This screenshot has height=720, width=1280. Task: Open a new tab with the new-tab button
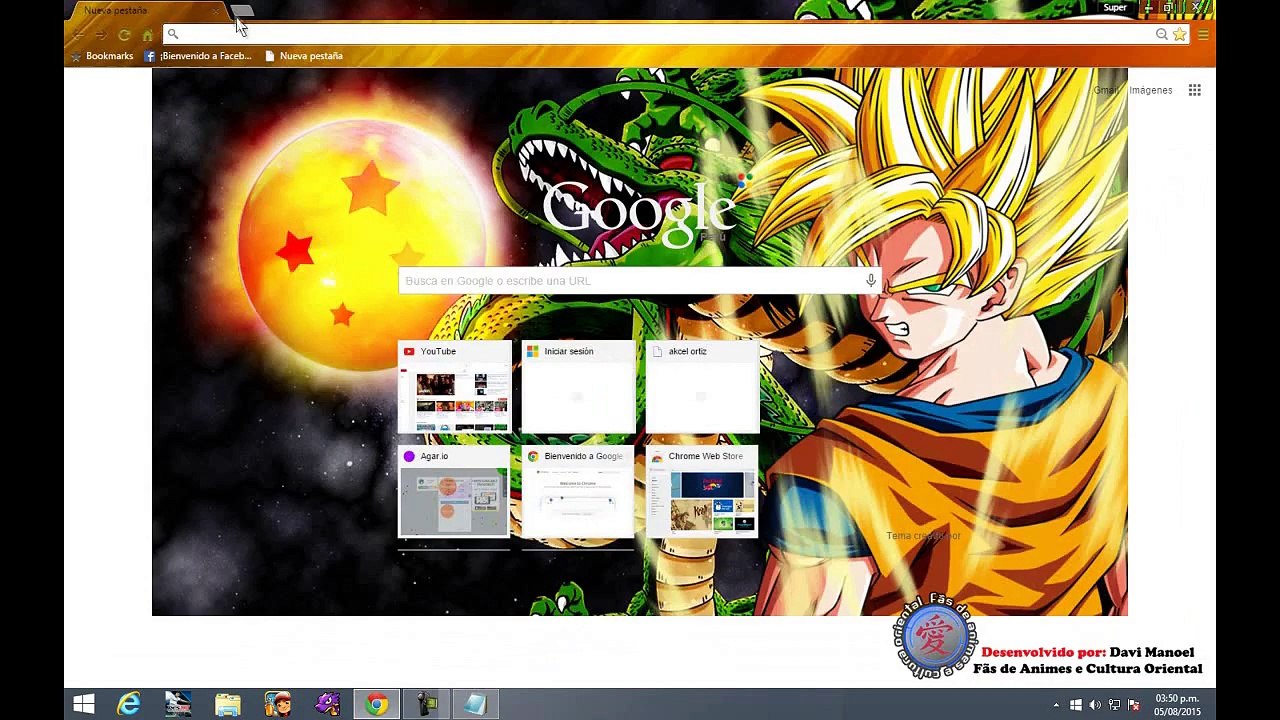pyautogui.click(x=243, y=10)
